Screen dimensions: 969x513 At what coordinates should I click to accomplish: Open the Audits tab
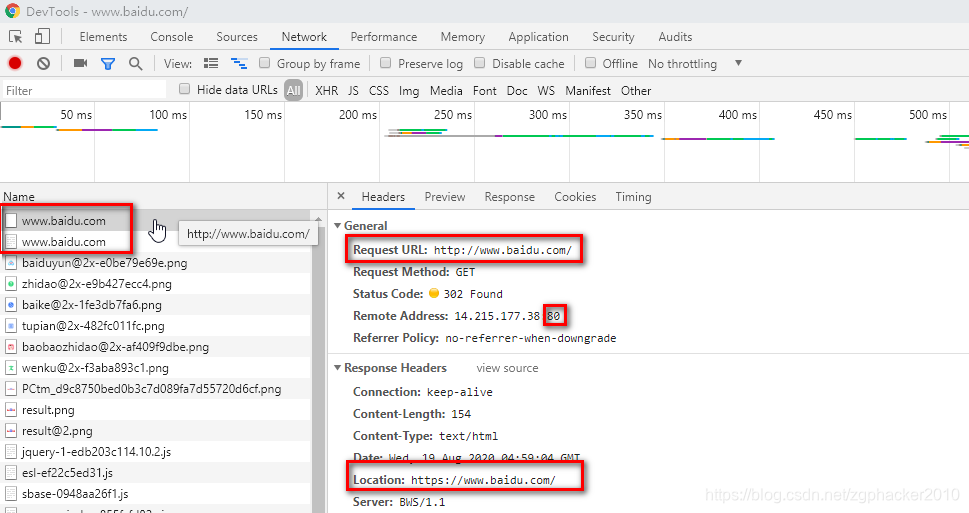tap(675, 36)
